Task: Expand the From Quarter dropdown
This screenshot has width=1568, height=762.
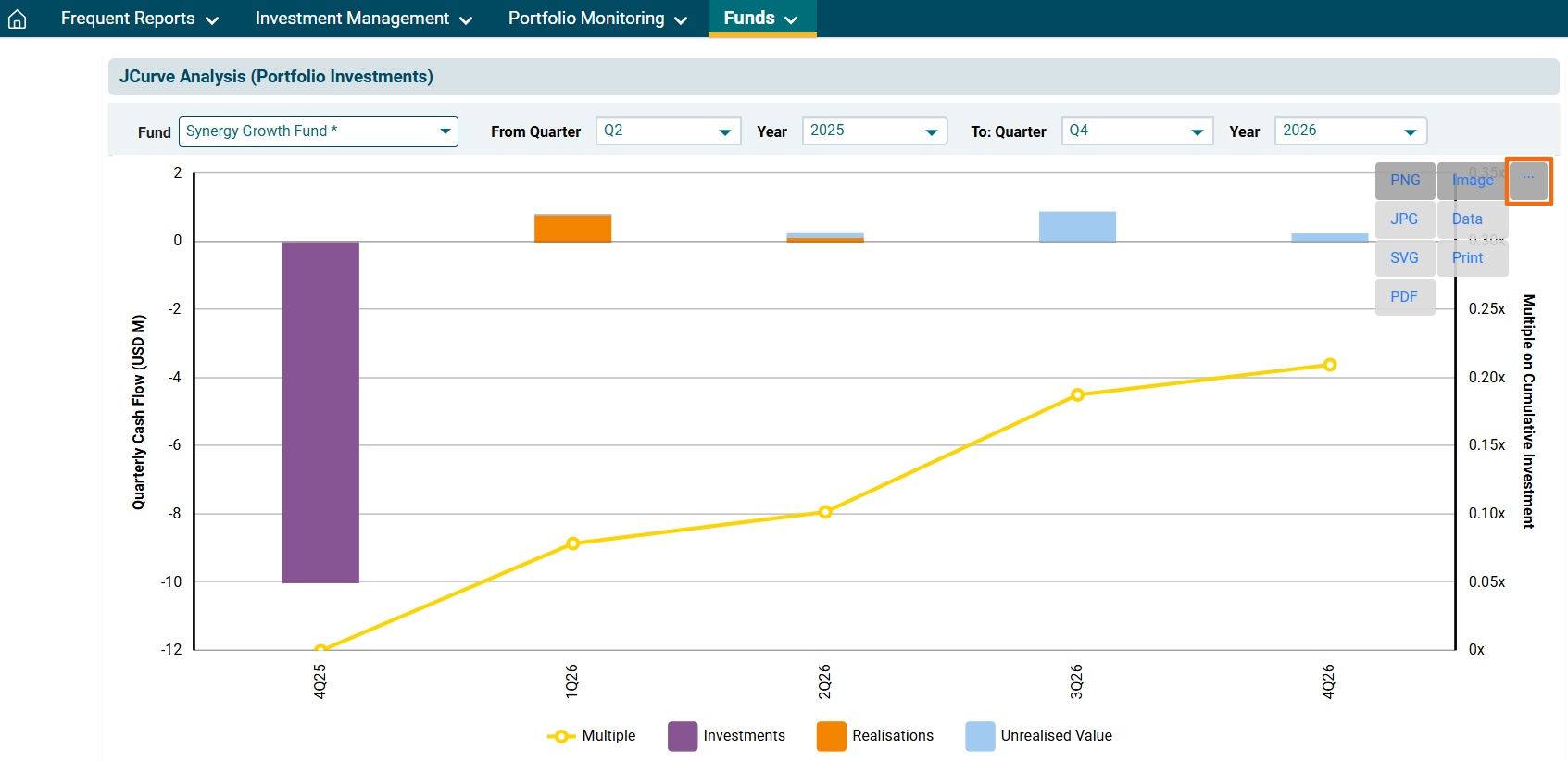Action: pyautogui.click(x=668, y=131)
